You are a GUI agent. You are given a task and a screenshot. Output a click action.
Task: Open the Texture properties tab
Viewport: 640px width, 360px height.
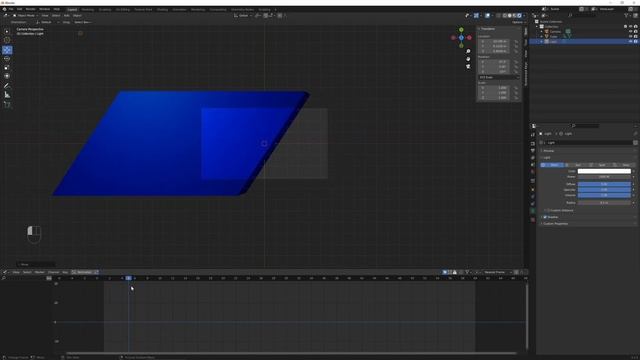[x=533, y=220]
